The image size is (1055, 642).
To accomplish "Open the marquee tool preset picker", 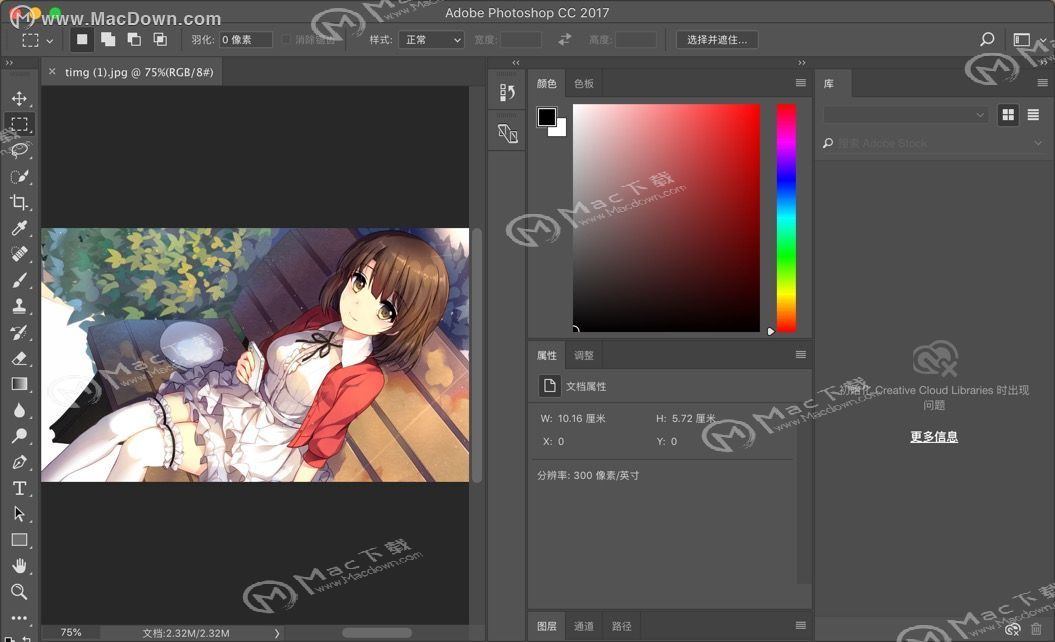I will click(x=50, y=40).
